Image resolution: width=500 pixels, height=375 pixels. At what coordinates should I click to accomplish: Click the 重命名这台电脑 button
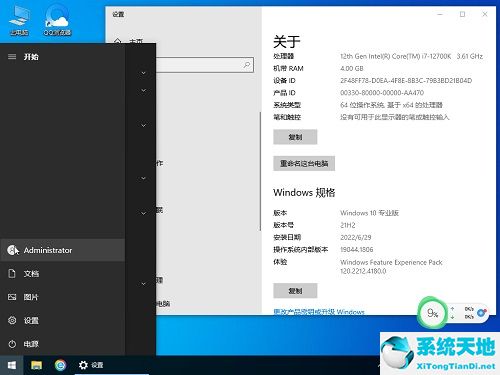pyautogui.click(x=304, y=163)
